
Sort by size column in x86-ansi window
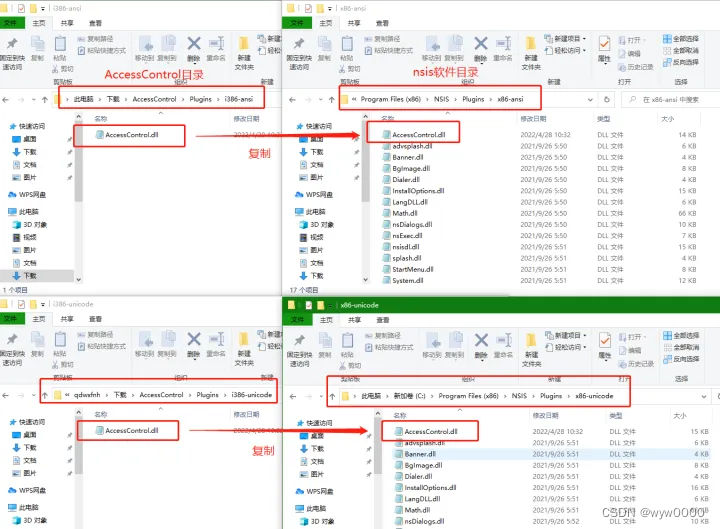(x=667, y=119)
